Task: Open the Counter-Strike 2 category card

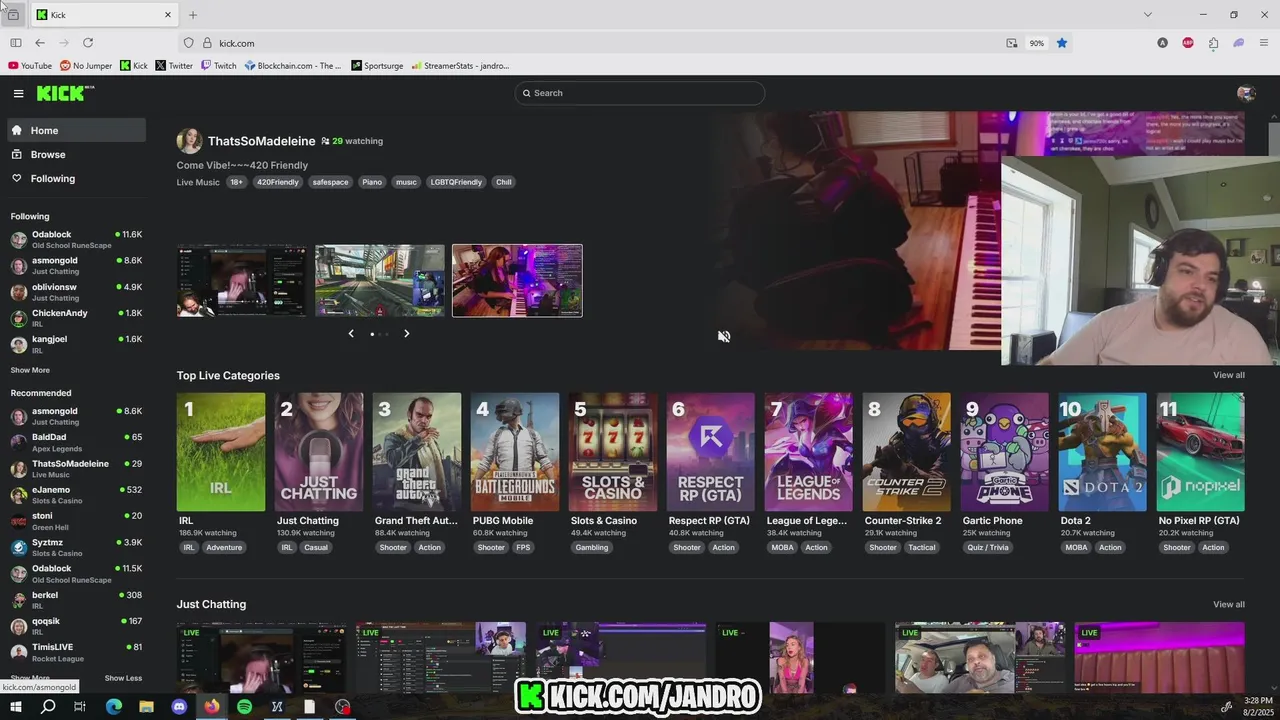Action: pyautogui.click(x=907, y=452)
